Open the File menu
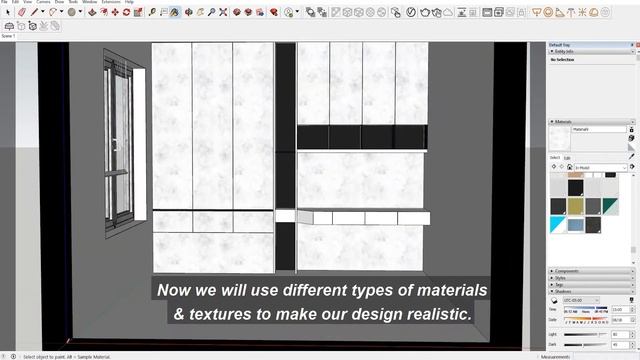 [x=4, y=2]
